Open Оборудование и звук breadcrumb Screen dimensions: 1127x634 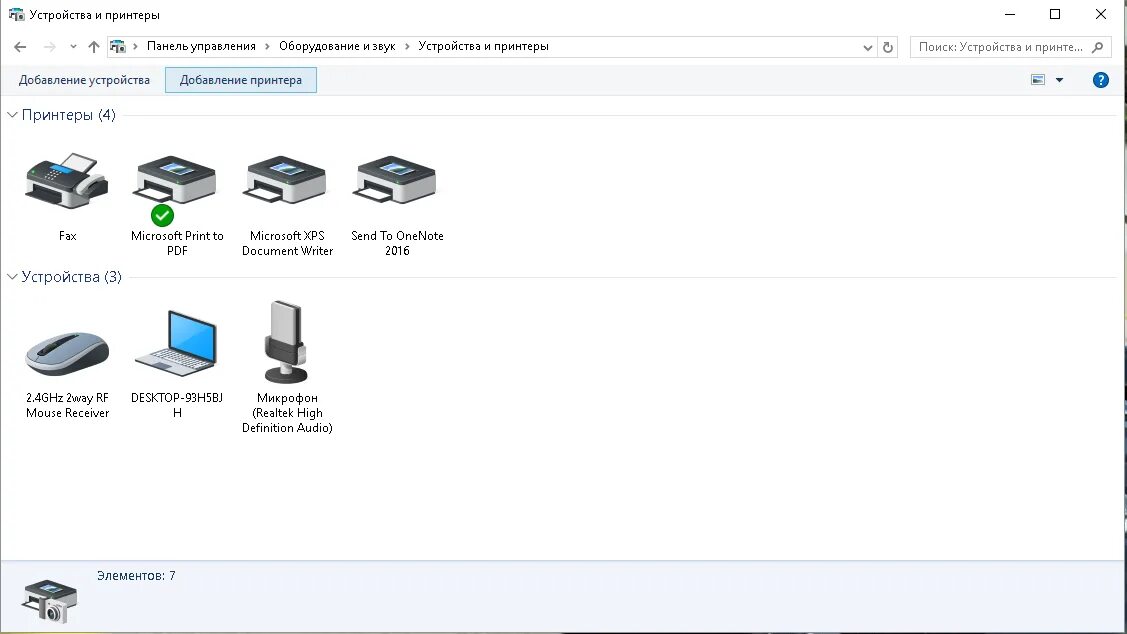coord(337,46)
